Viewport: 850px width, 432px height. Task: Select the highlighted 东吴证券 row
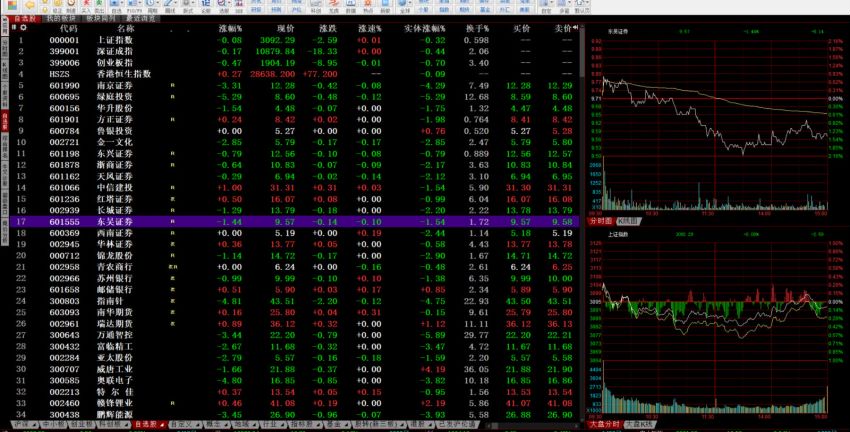coord(295,222)
